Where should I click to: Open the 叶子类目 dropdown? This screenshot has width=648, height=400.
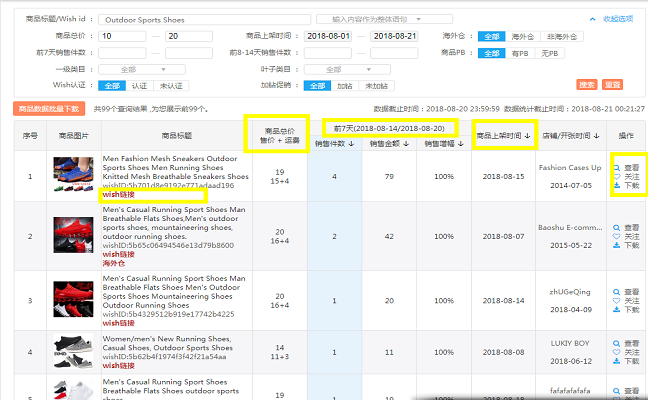coord(347,69)
